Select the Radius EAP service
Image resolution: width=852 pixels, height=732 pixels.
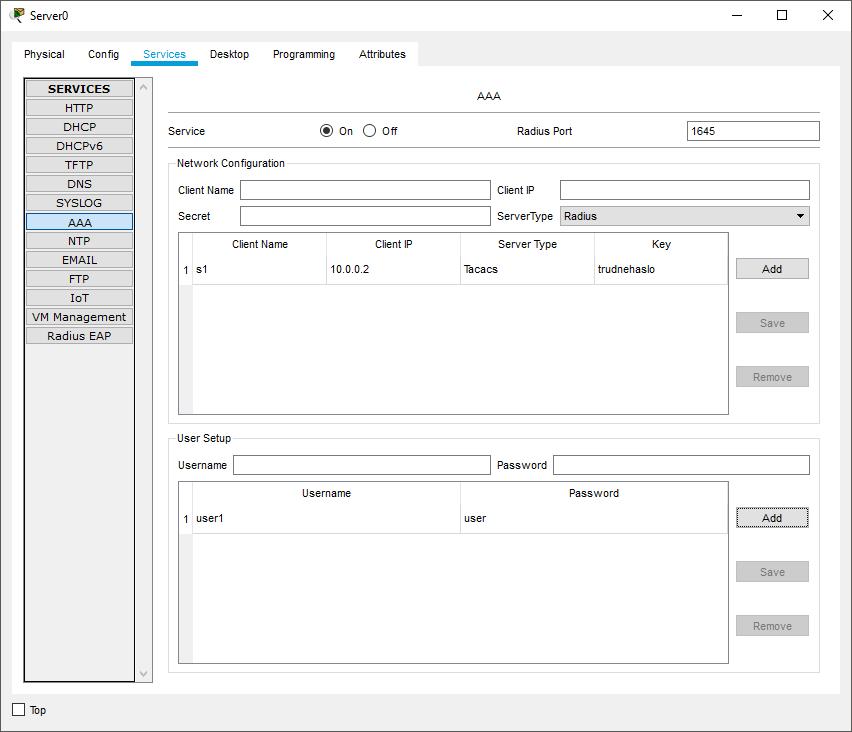tap(79, 336)
